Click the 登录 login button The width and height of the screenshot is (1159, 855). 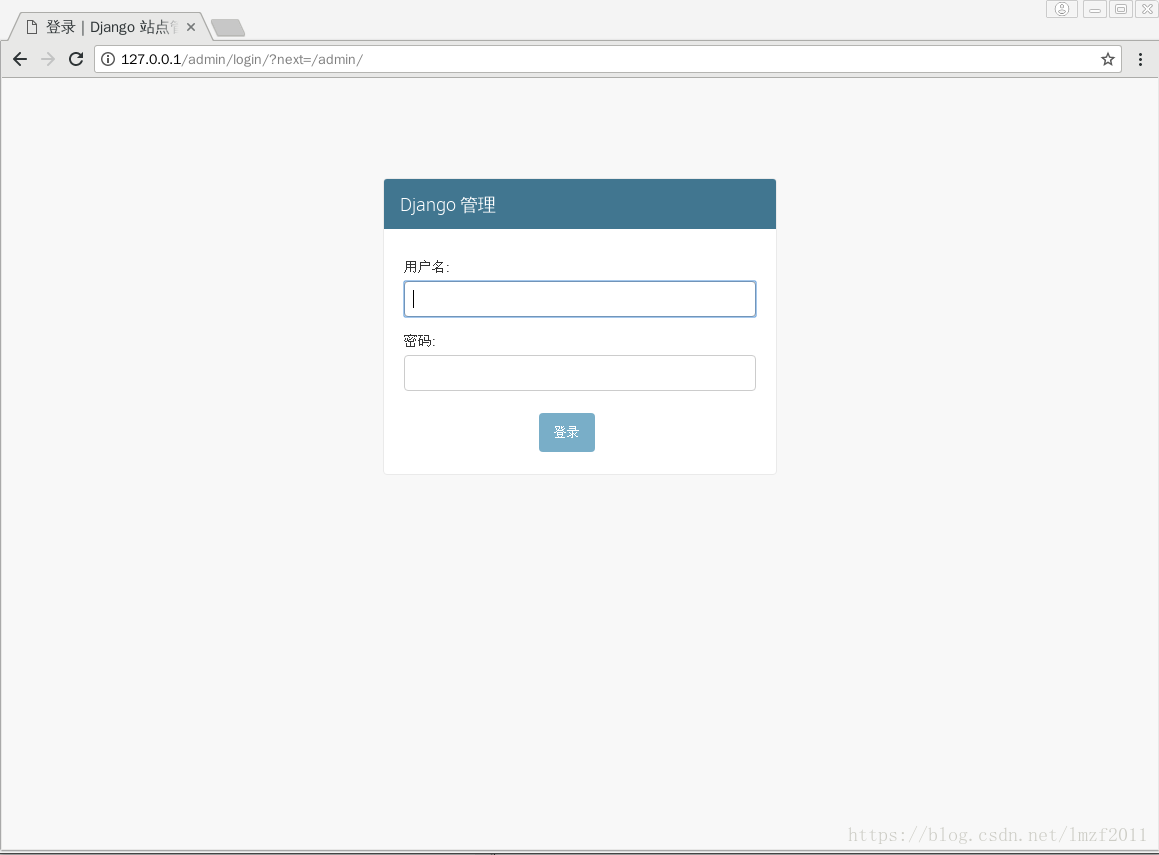click(567, 432)
